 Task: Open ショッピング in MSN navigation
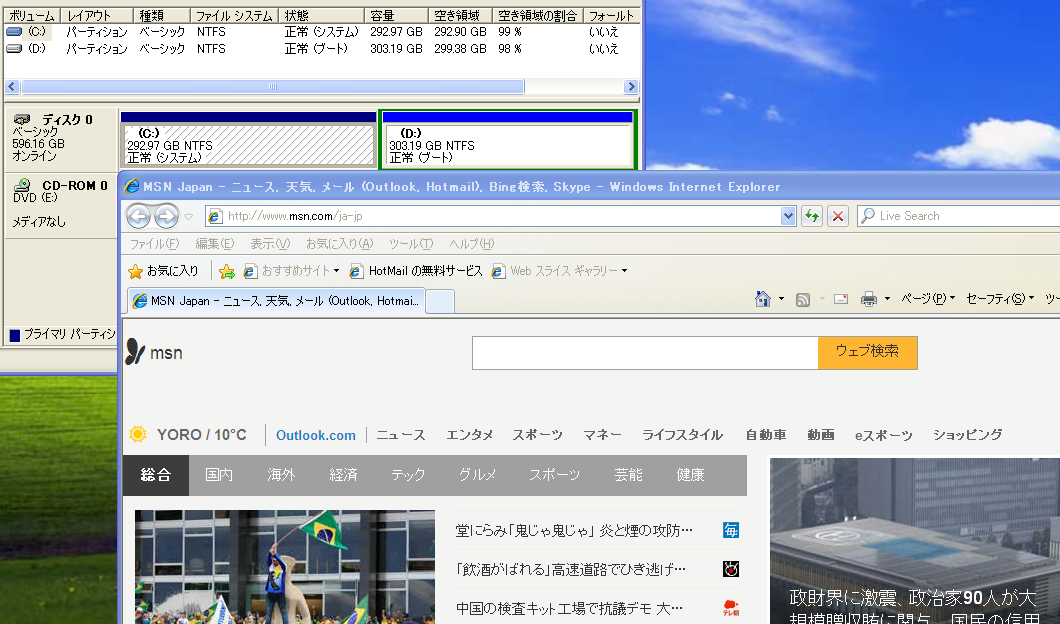tap(967, 435)
